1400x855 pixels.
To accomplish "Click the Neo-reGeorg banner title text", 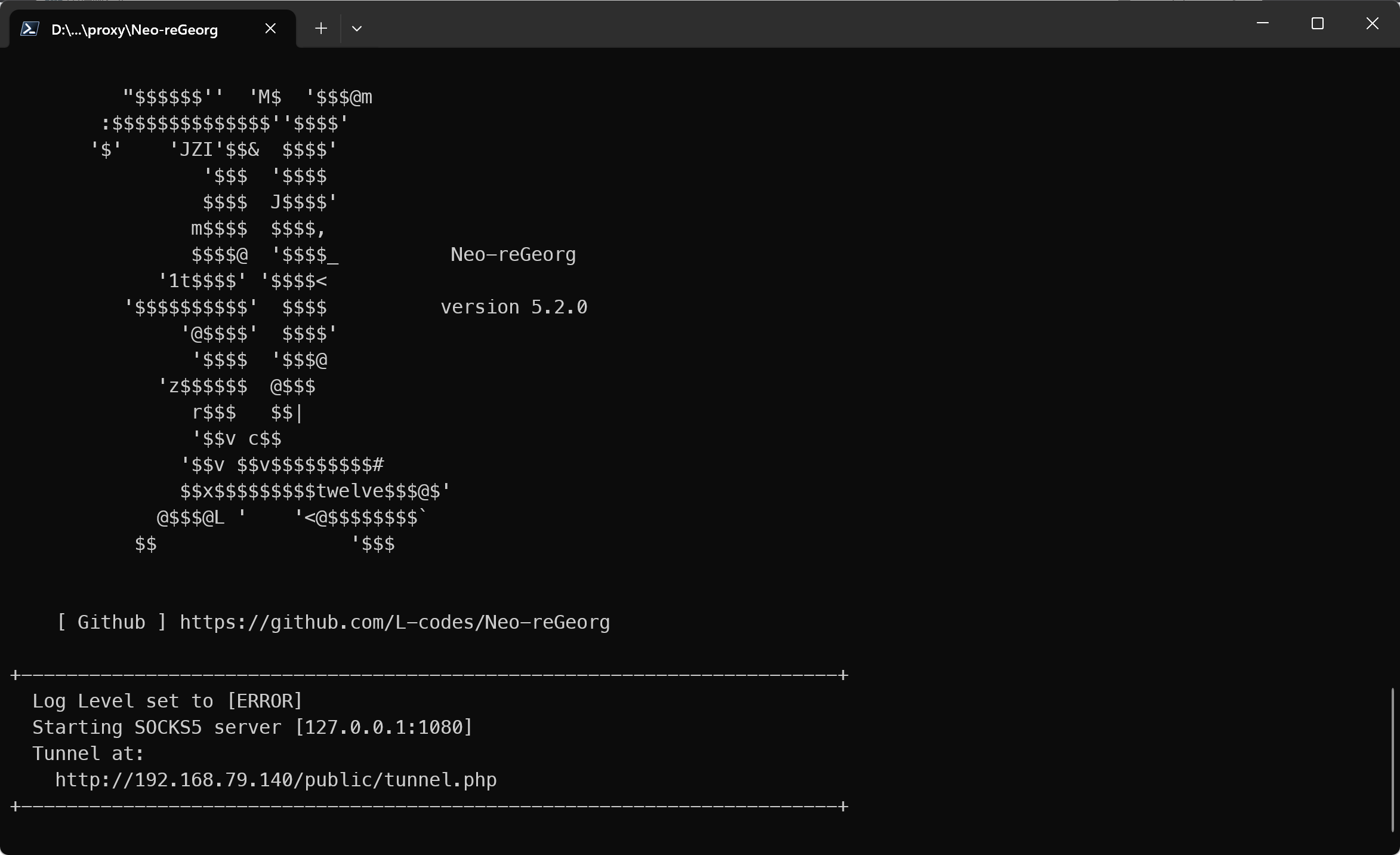I will coord(513,255).
